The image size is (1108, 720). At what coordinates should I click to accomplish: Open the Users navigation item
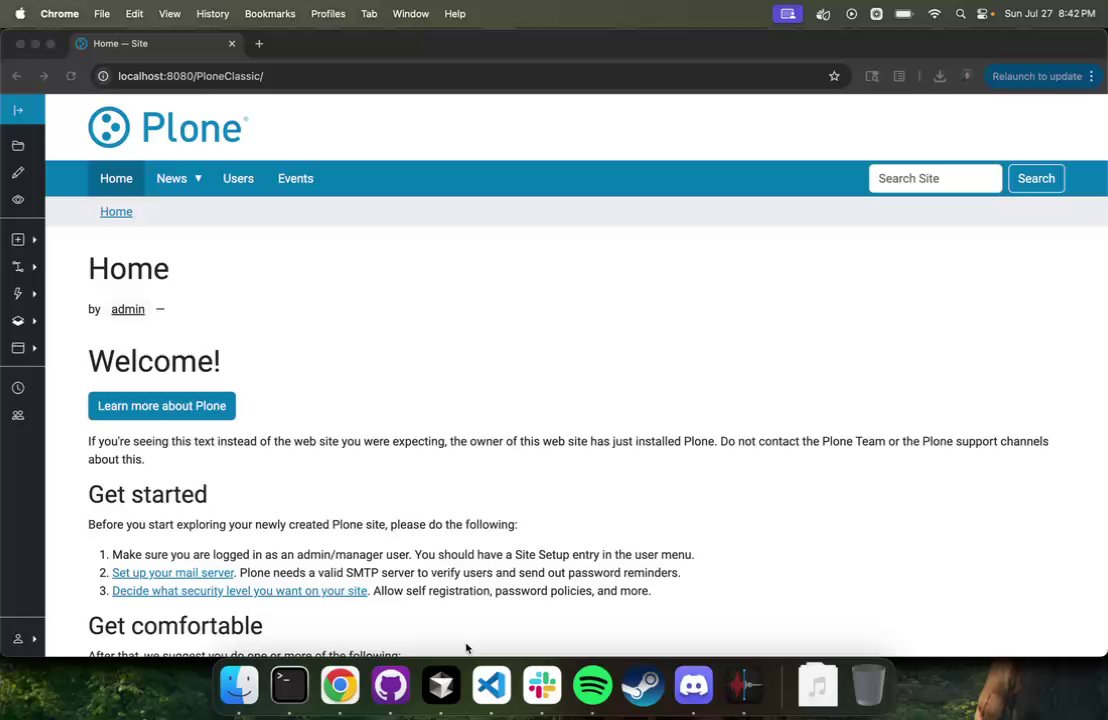(238, 179)
